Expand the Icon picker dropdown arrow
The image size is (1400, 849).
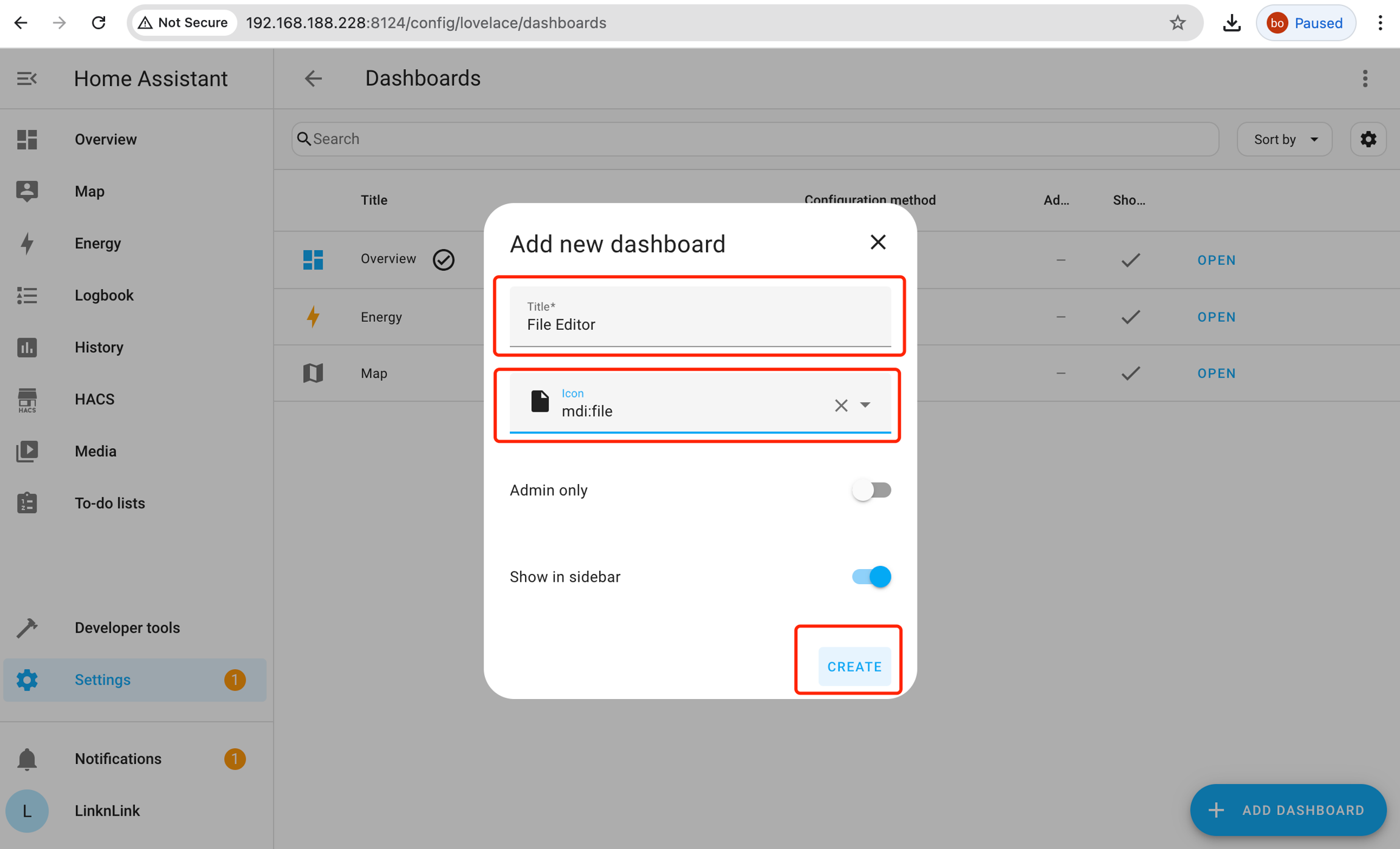pos(865,404)
